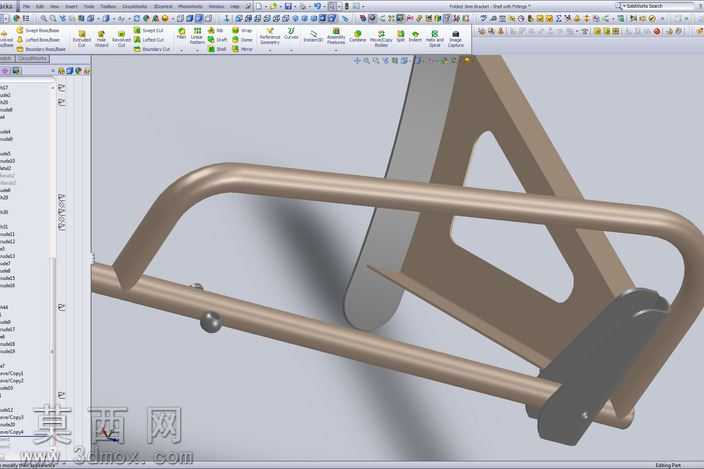Create a Helix and Spiral
This screenshot has height=469, width=704.
(x=435, y=39)
